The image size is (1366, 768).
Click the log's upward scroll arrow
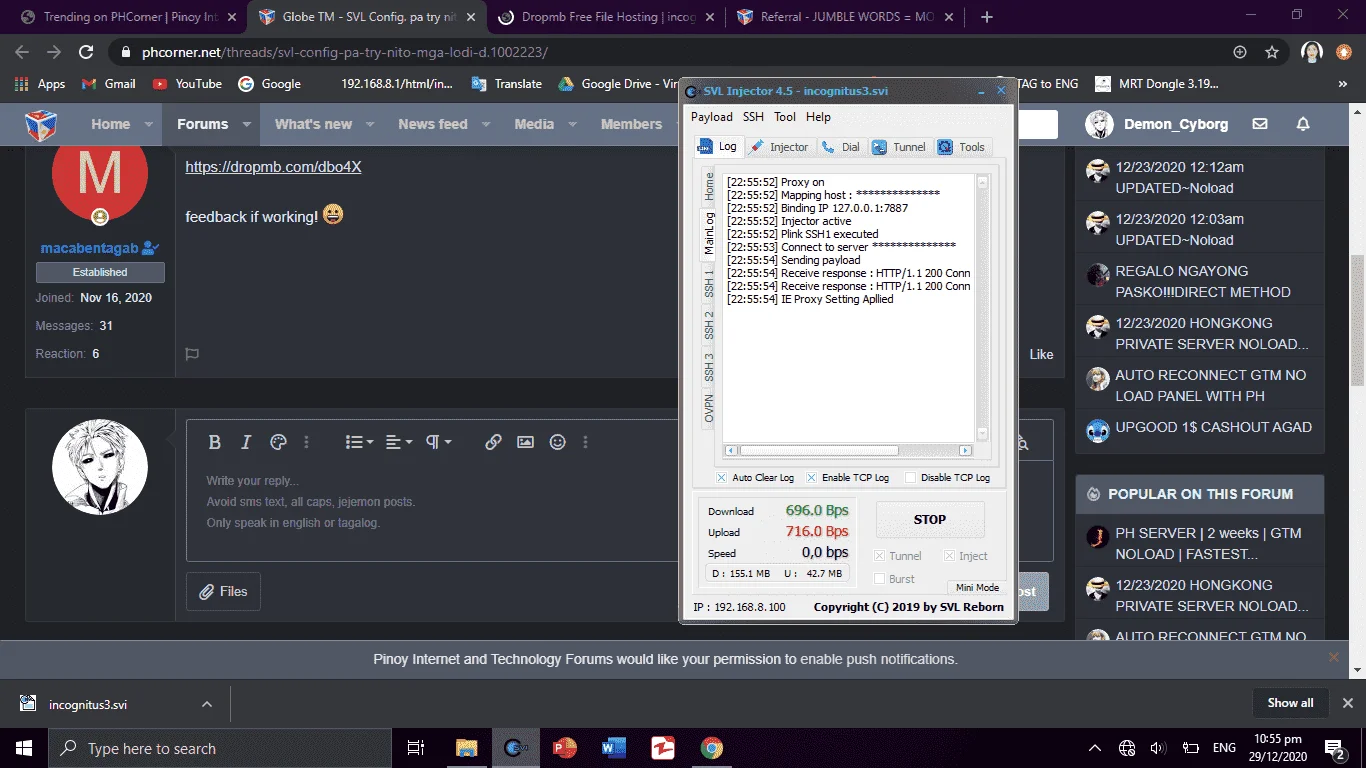982,183
